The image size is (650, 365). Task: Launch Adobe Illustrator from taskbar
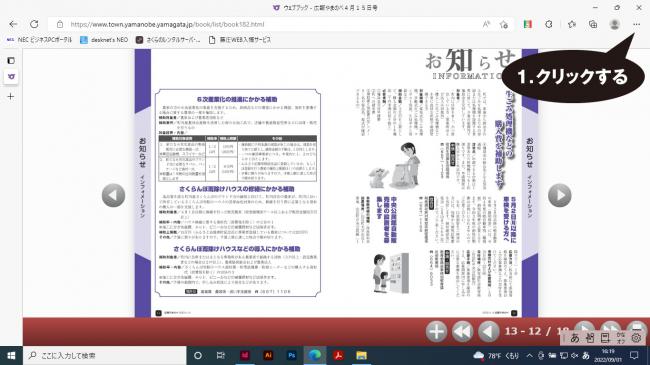268,355
